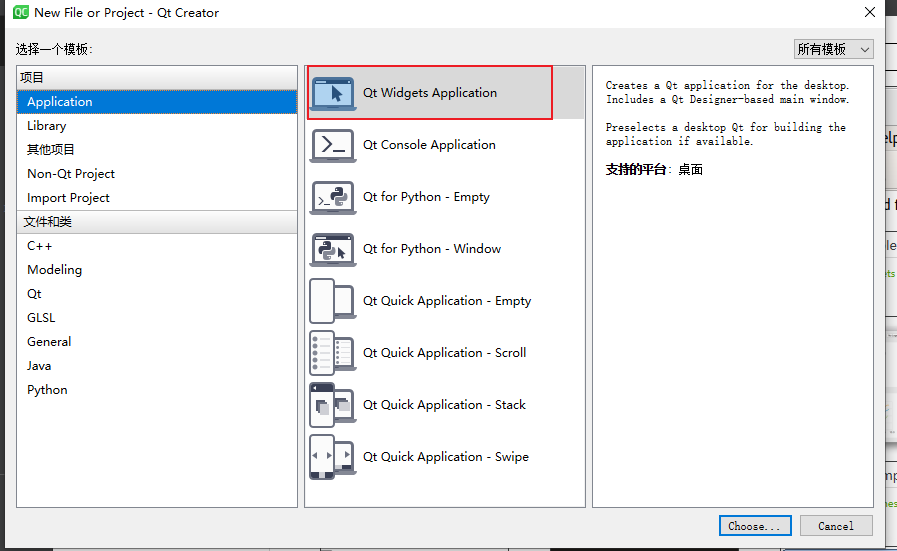Click the Qt Quick Application - Stack icon
The image size is (897, 551).
[333, 405]
